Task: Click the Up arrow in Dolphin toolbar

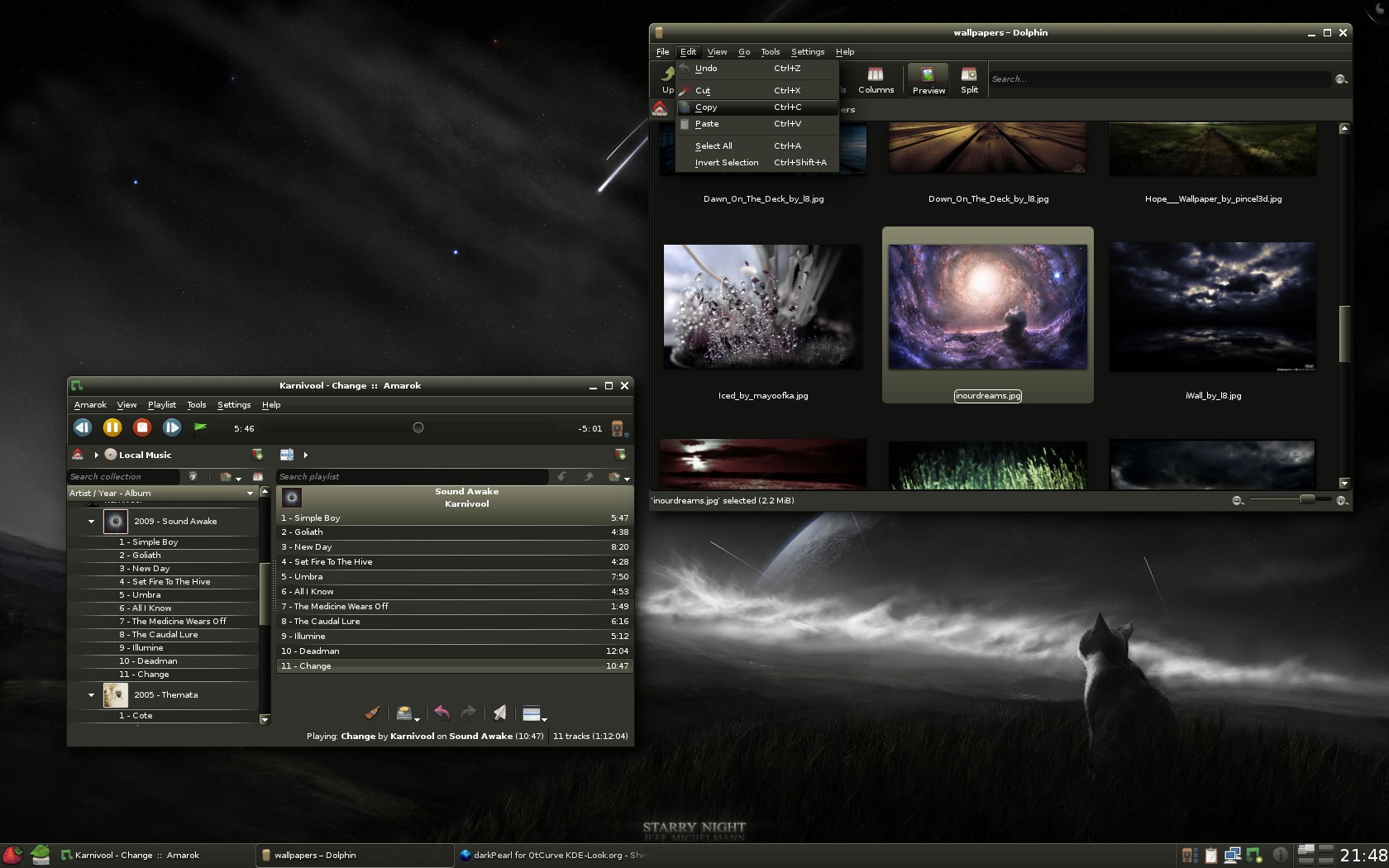Action: [x=667, y=80]
